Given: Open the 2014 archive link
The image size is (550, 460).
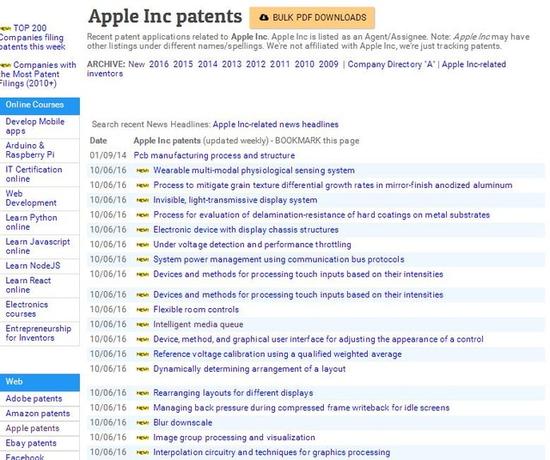Looking at the screenshot, I should (x=207, y=64).
